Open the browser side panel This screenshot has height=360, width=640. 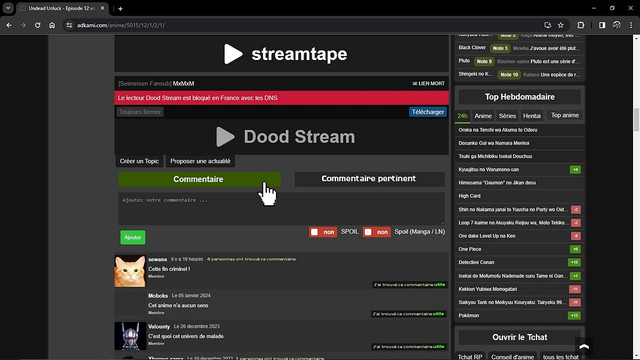[x=602, y=25]
